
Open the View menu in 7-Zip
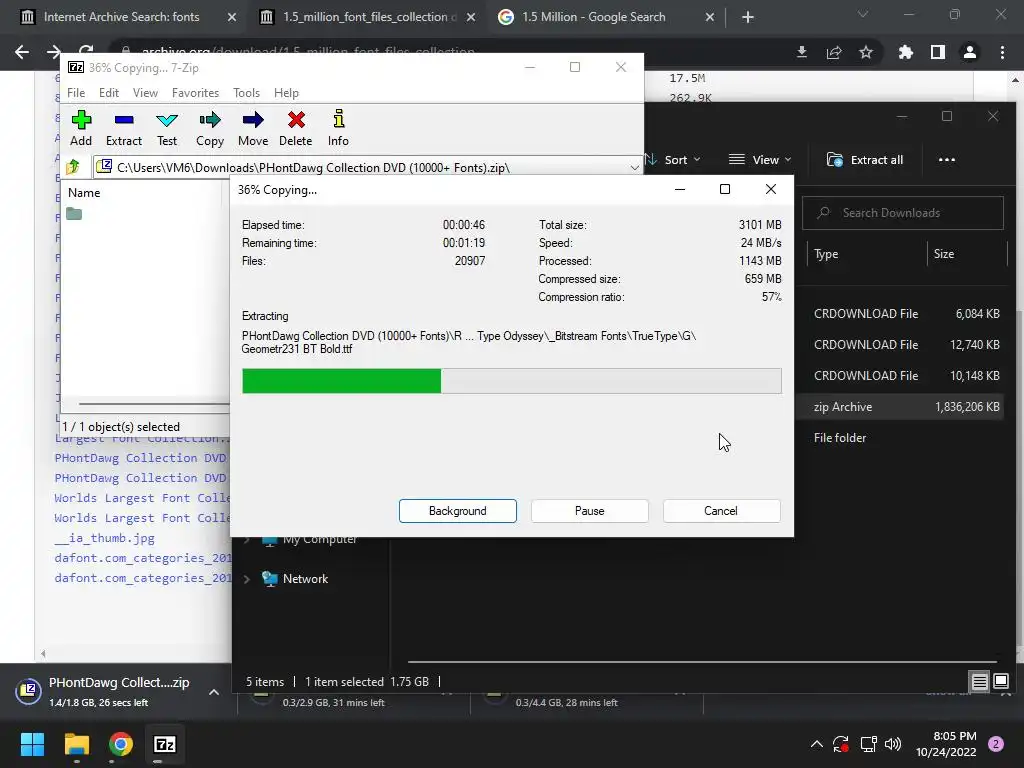[x=145, y=93]
